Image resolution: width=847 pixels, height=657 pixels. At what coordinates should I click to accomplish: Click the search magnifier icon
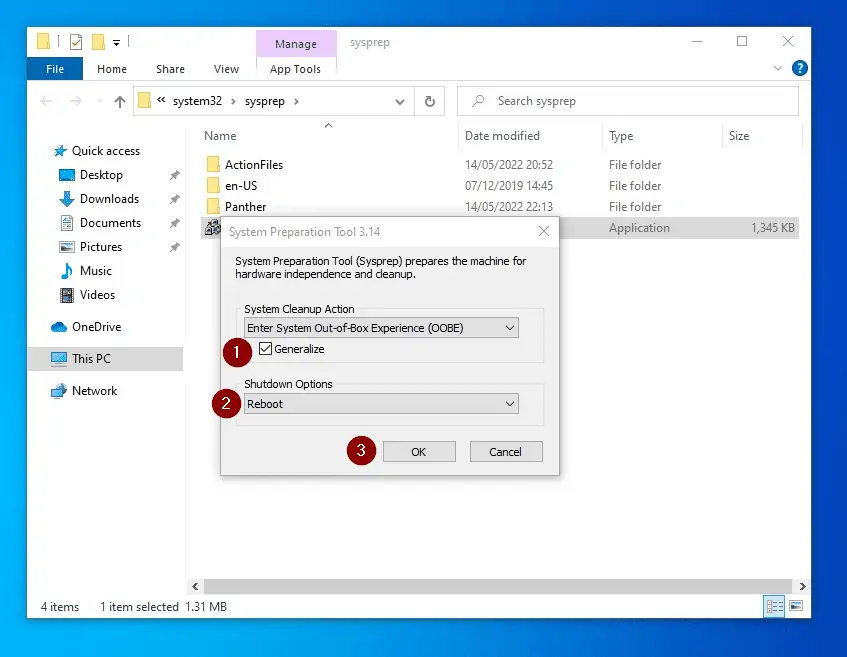point(478,101)
